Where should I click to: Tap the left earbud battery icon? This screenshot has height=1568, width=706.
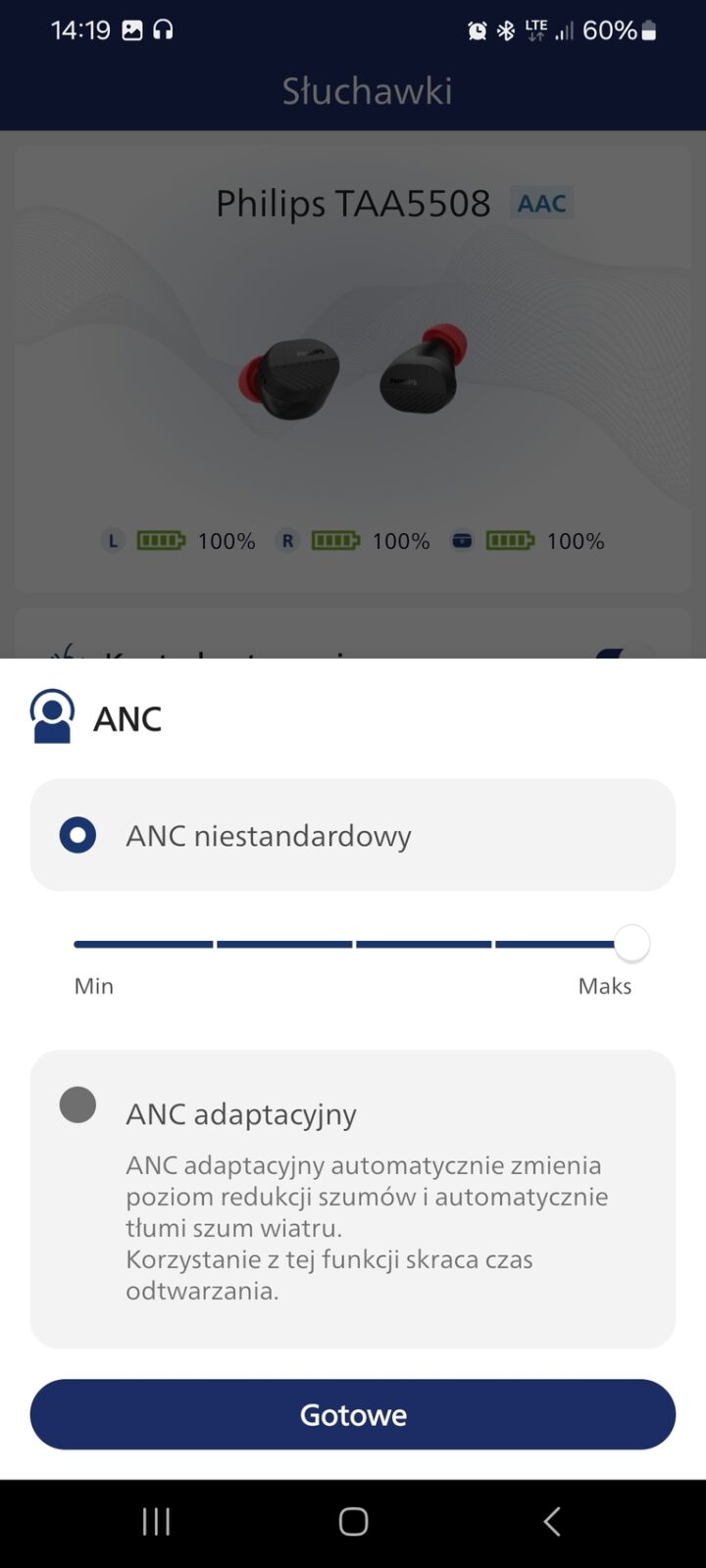161,540
